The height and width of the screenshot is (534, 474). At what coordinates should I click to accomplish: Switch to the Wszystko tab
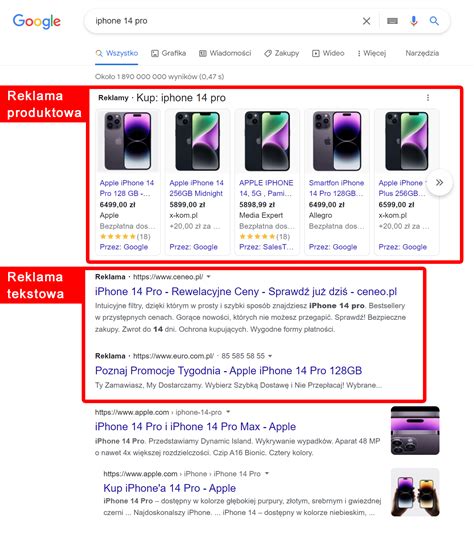pyautogui.click(x=117, y=53)
